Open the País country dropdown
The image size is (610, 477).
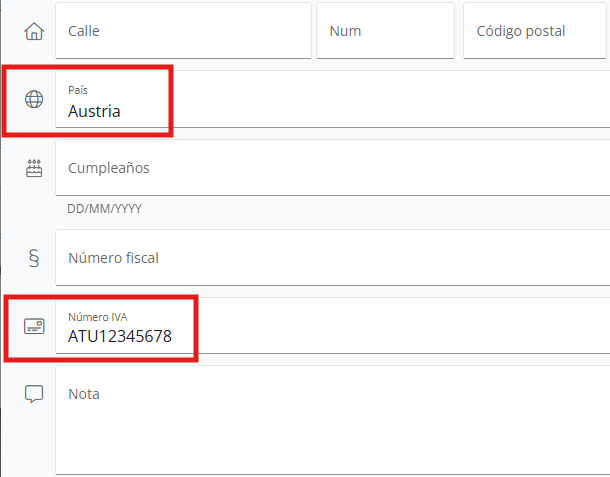point(333,99)
